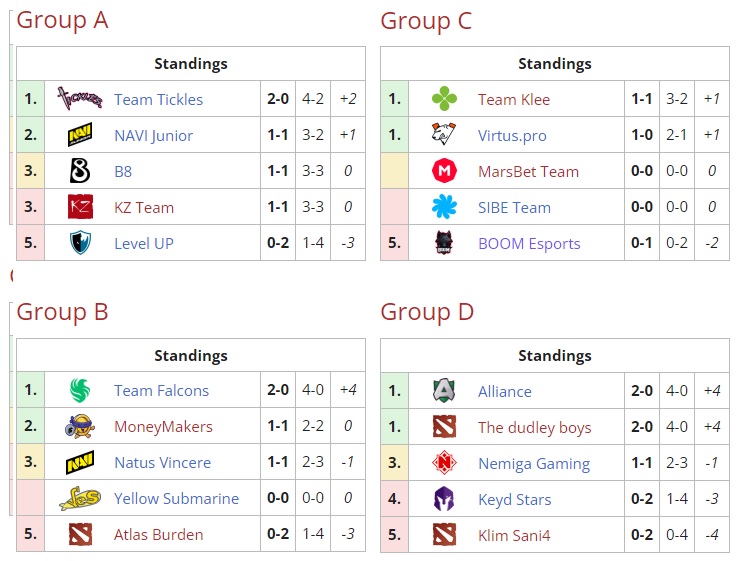The height and width of the screenshot is (561, 739).
Task: Click the Team Falcons green logo
Action: pos(80,390)
